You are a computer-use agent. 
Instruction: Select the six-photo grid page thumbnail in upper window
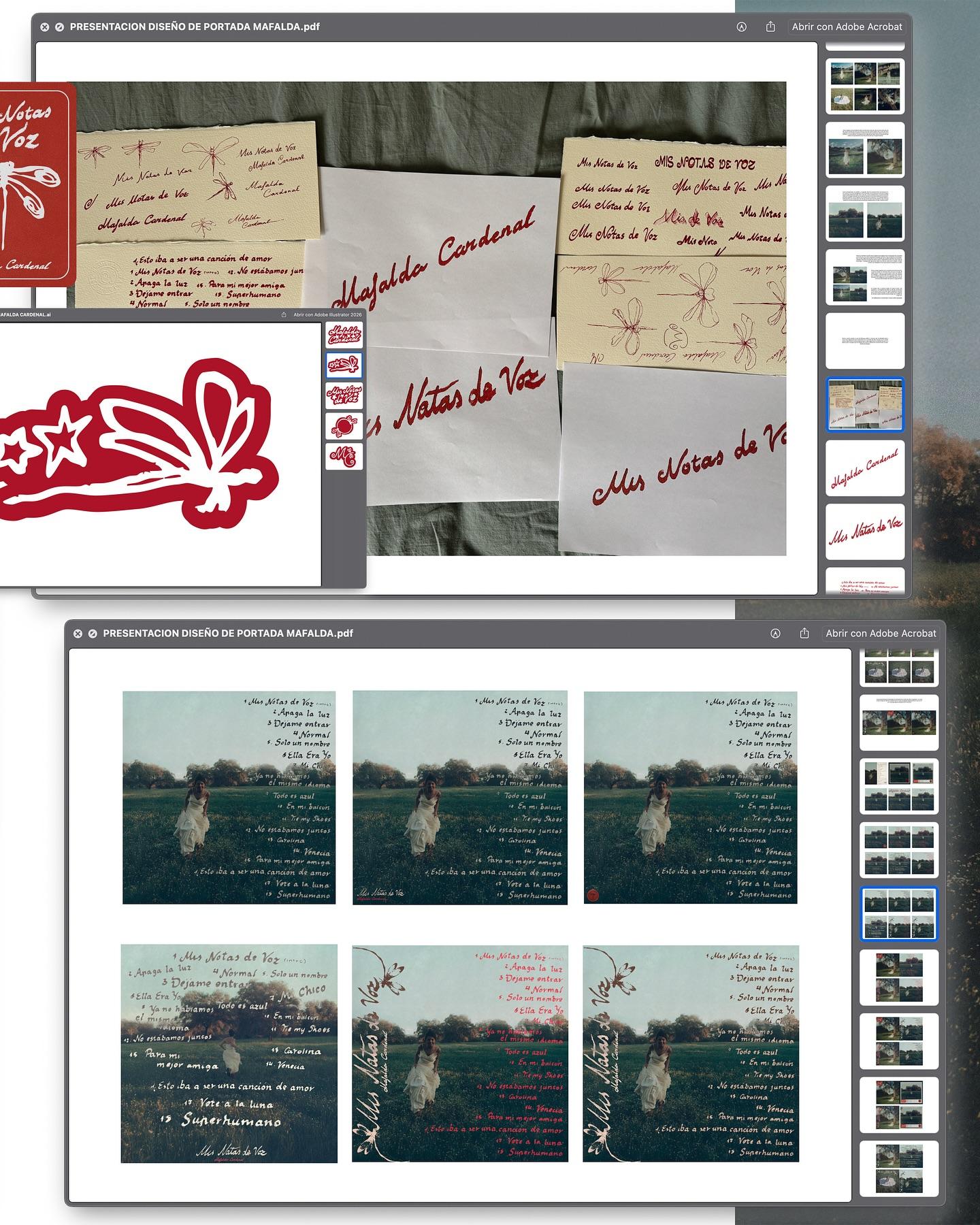click(x=865, y=86)
